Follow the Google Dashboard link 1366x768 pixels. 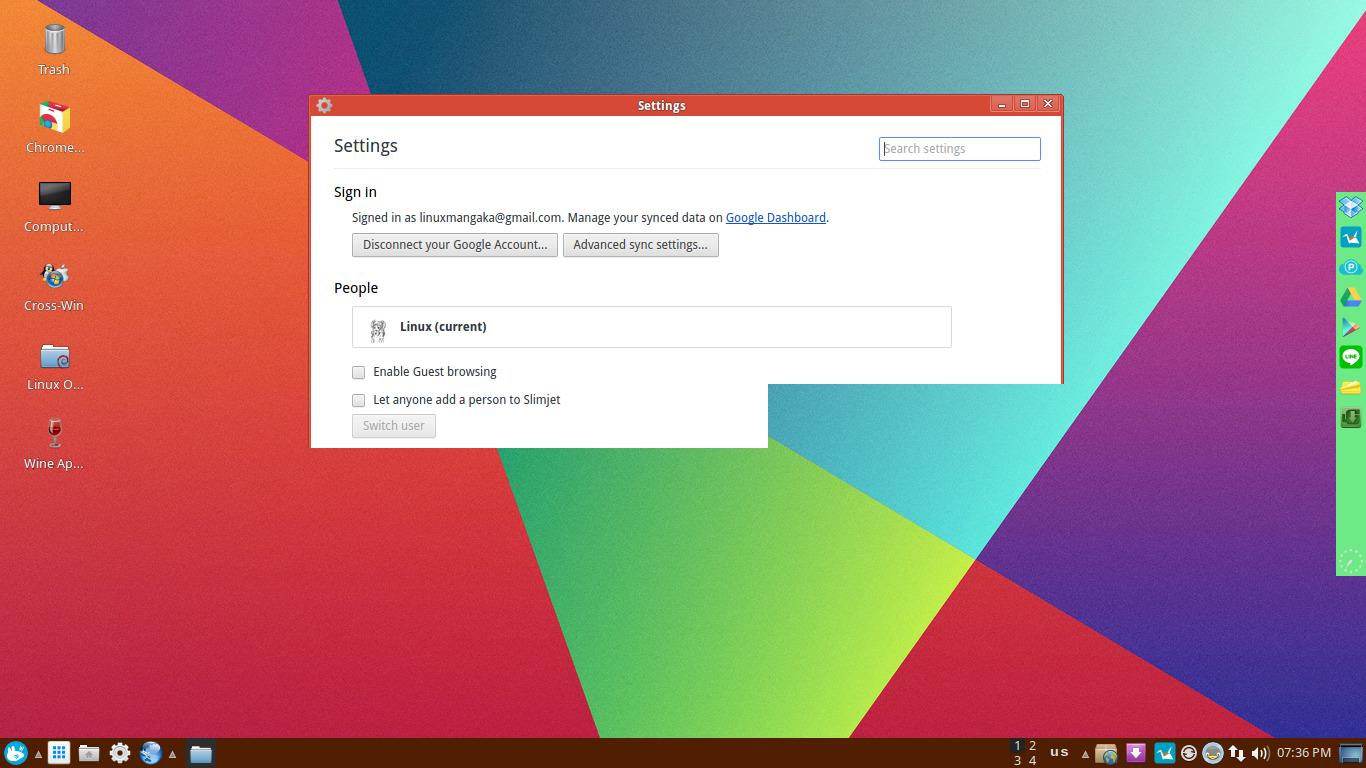point(775,217)
